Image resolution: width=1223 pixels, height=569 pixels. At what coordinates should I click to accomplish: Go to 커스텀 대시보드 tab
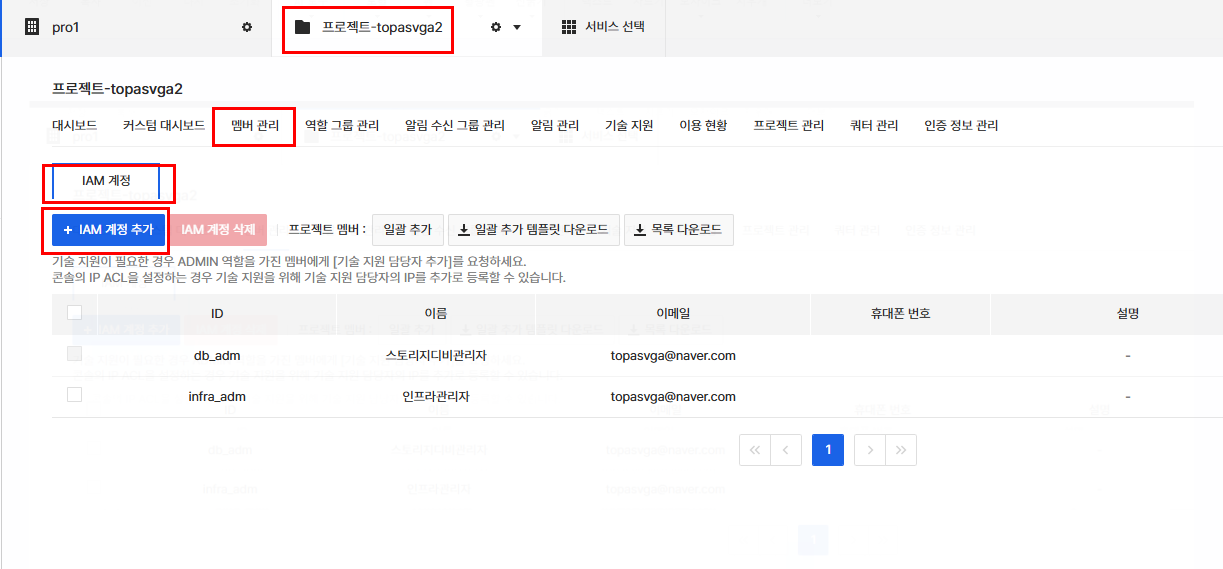164,125
